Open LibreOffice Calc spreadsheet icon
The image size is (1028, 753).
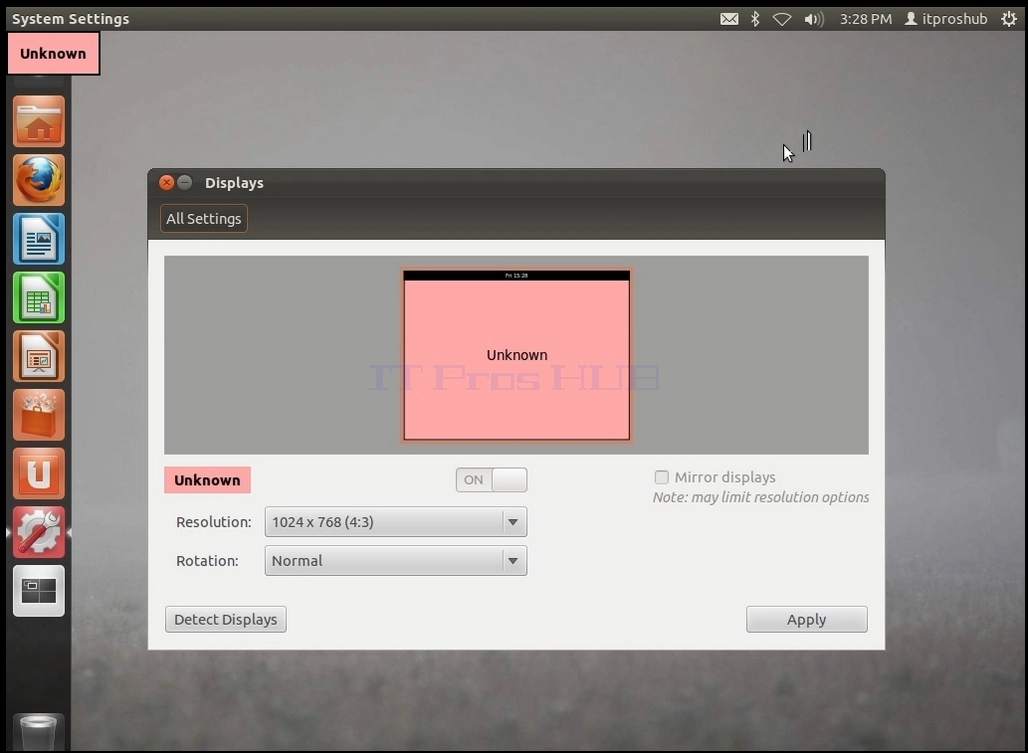(39, 298)
